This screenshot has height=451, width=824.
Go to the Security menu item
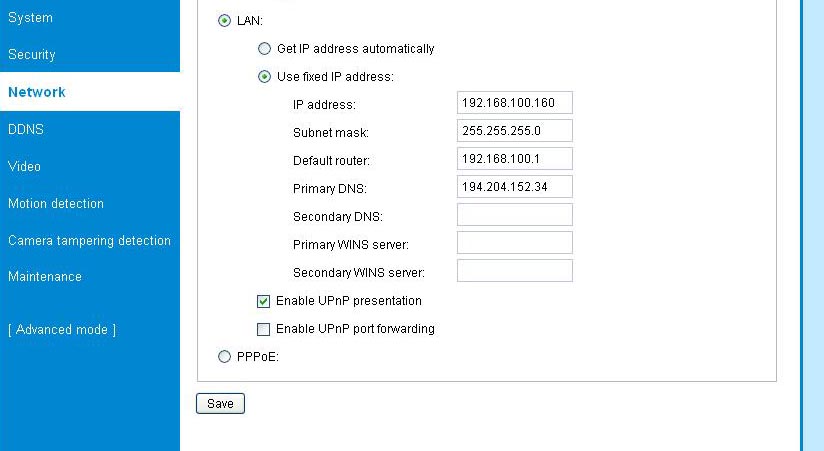(x=32, y=55)
